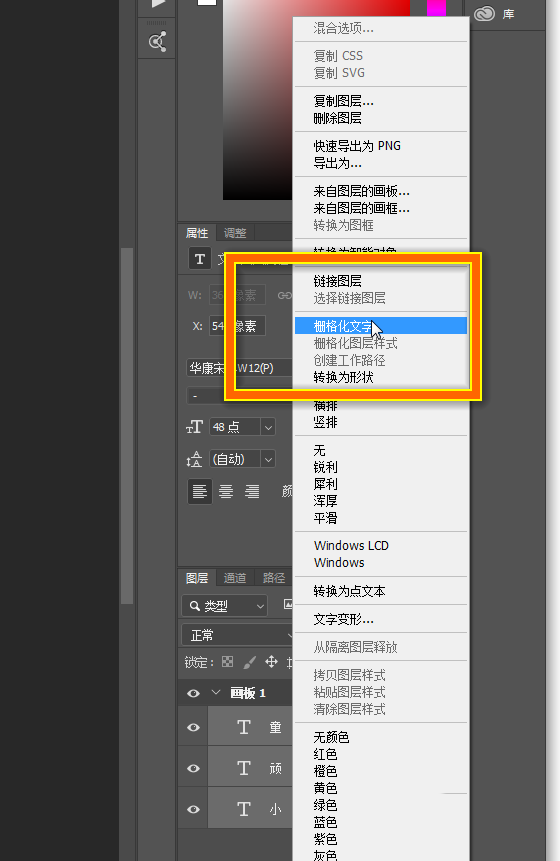The image size is (560, 861).
Task: Set anti-aliasing to 浑厚
Action: (x=381, y=501)
